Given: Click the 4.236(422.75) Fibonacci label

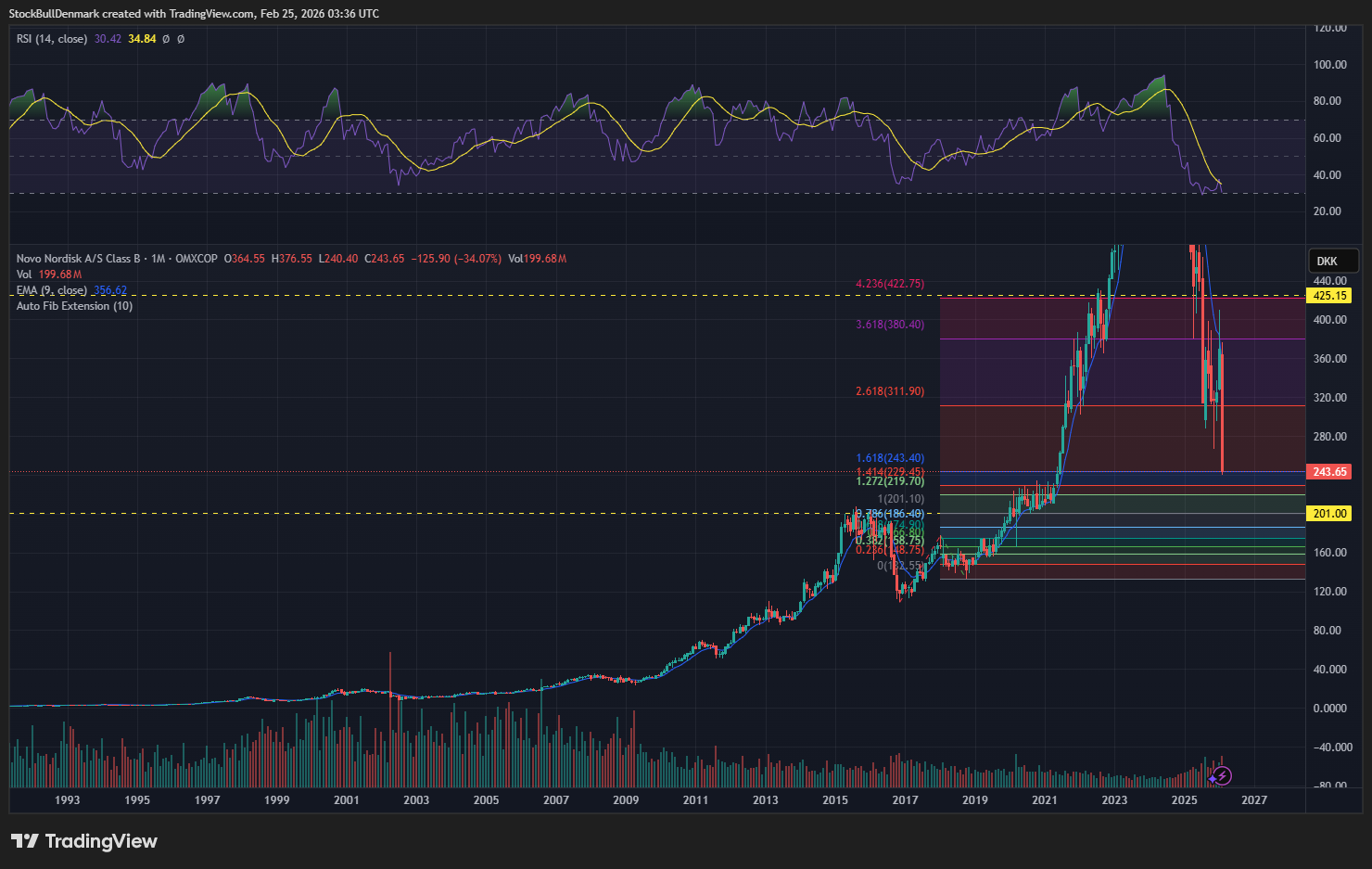Looking at the screenshot, I should tap(889, 284).
